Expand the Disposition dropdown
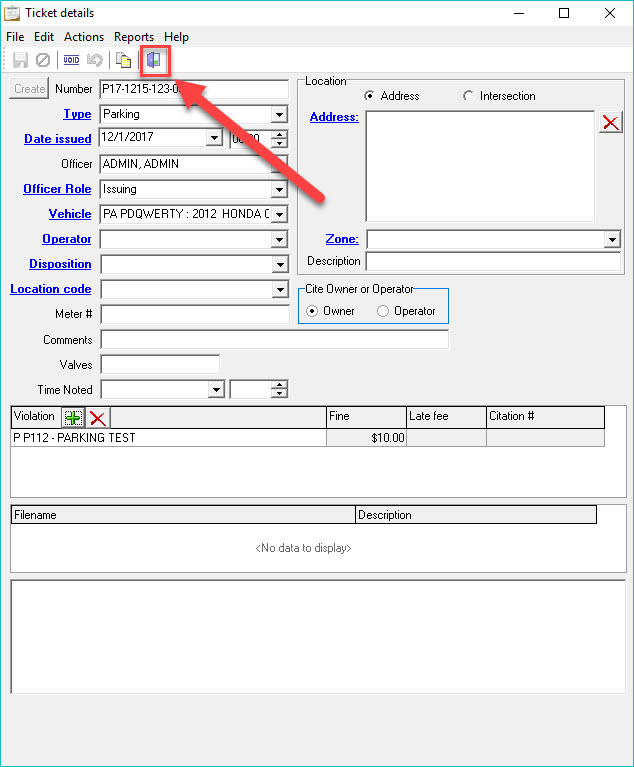 (279, 265)
